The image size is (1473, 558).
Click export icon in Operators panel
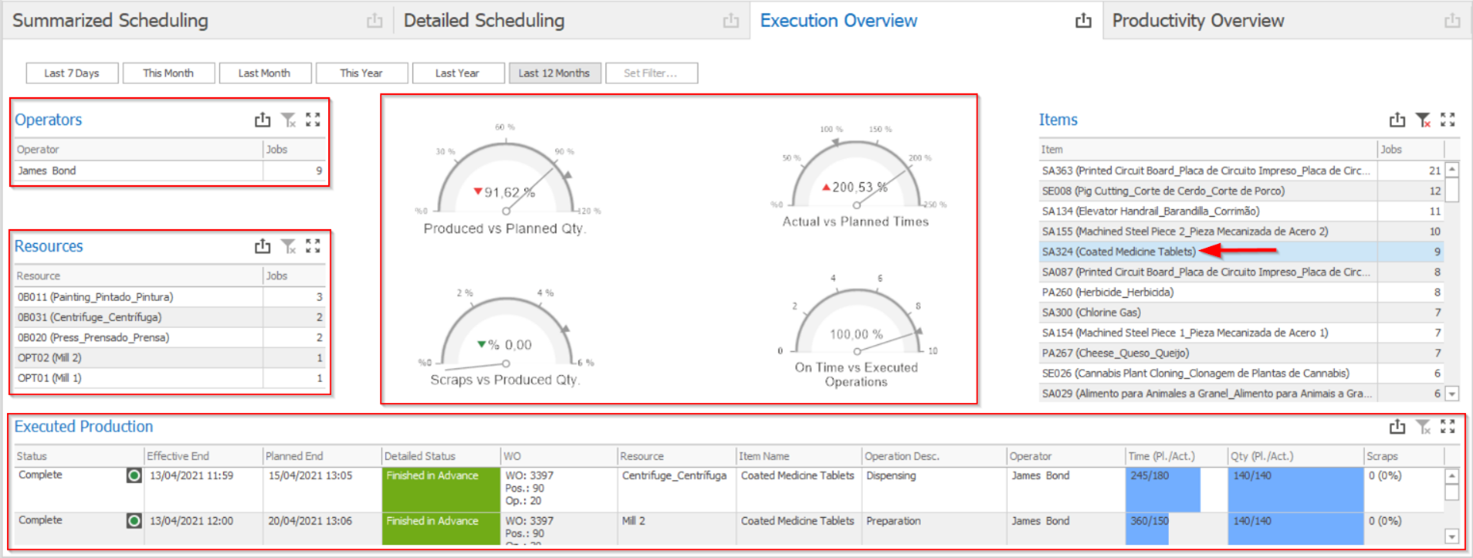click(x=262, y=120)
